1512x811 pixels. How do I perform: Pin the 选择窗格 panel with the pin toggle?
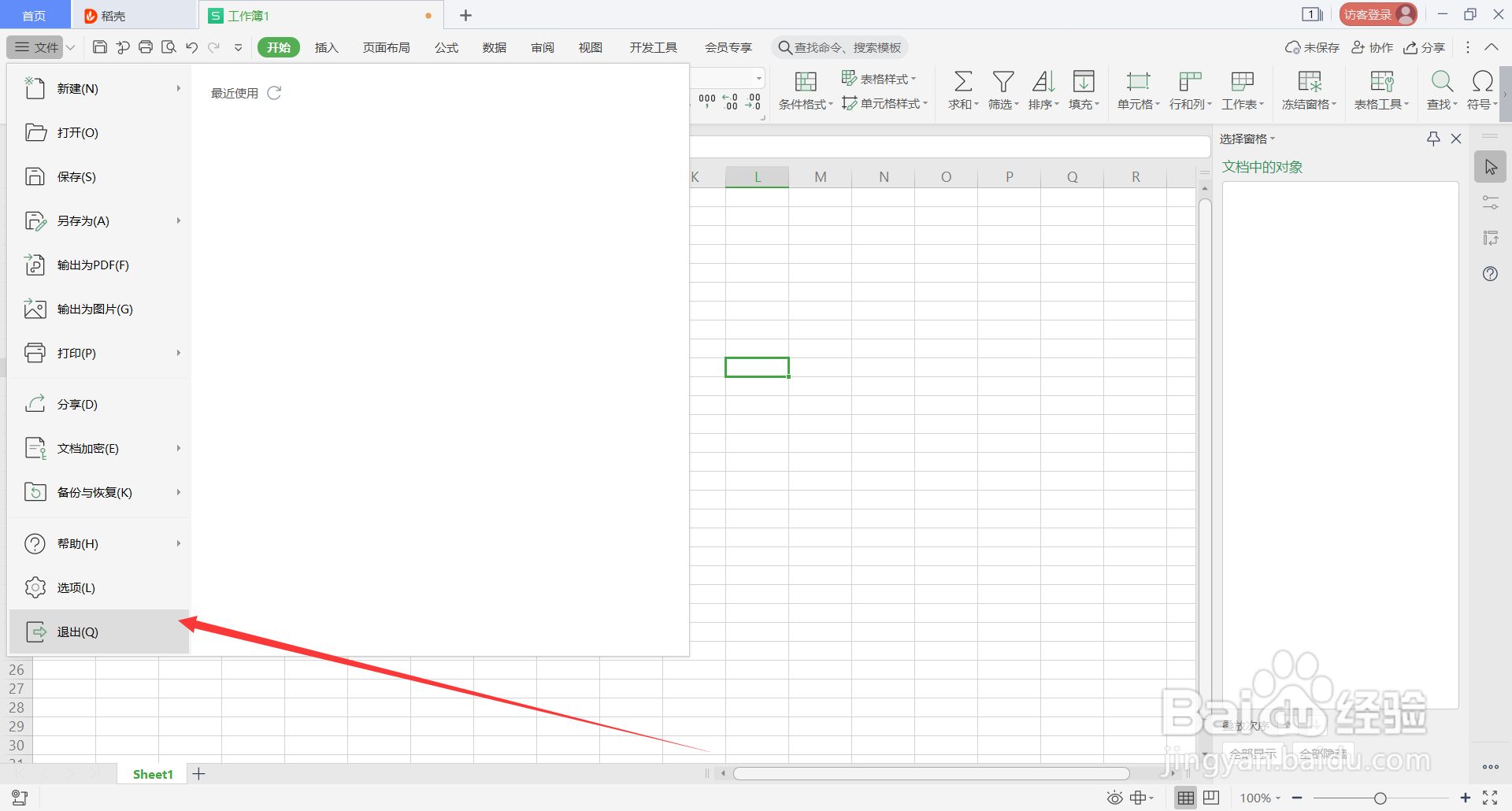[x=1432, y=139]
